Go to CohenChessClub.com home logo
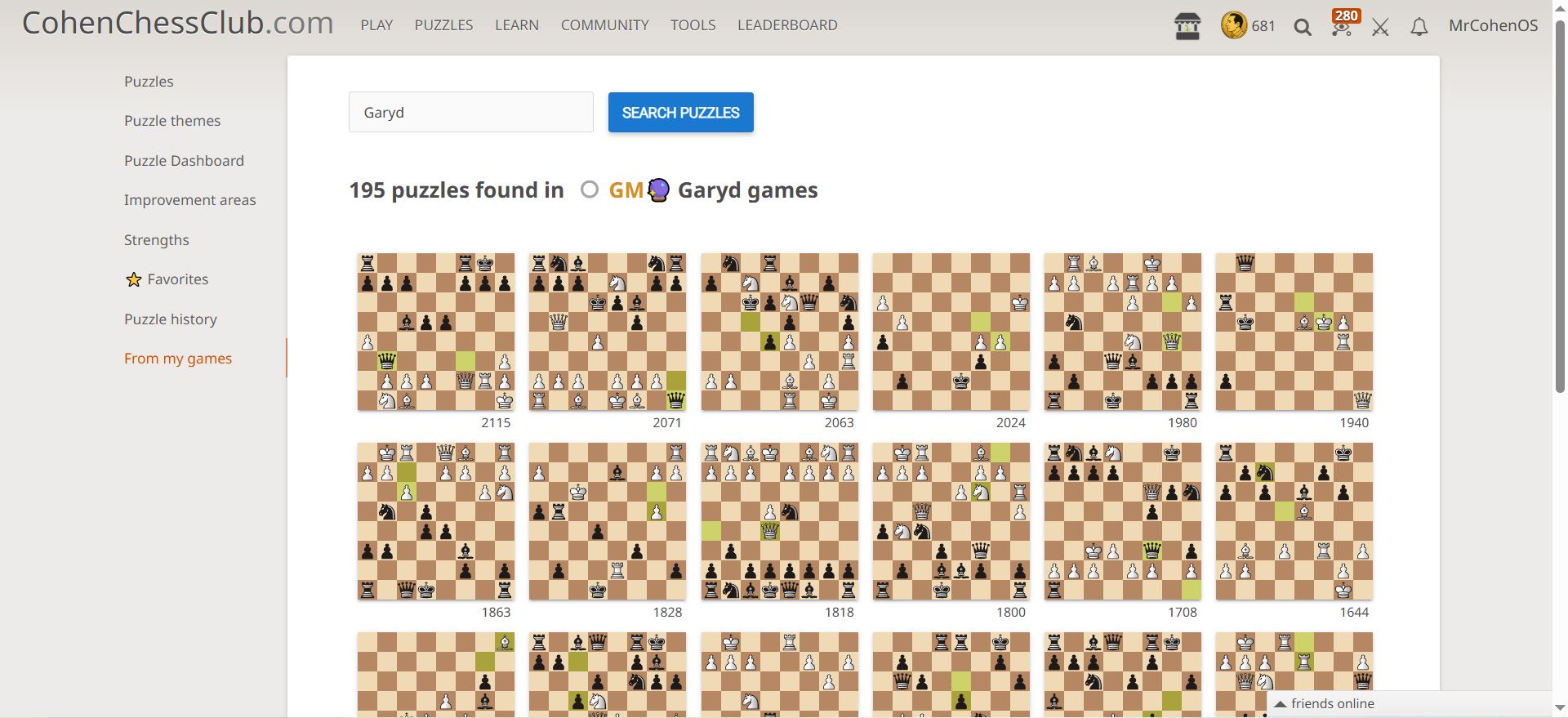This screenshot has height=718, width=1568. 178,24
